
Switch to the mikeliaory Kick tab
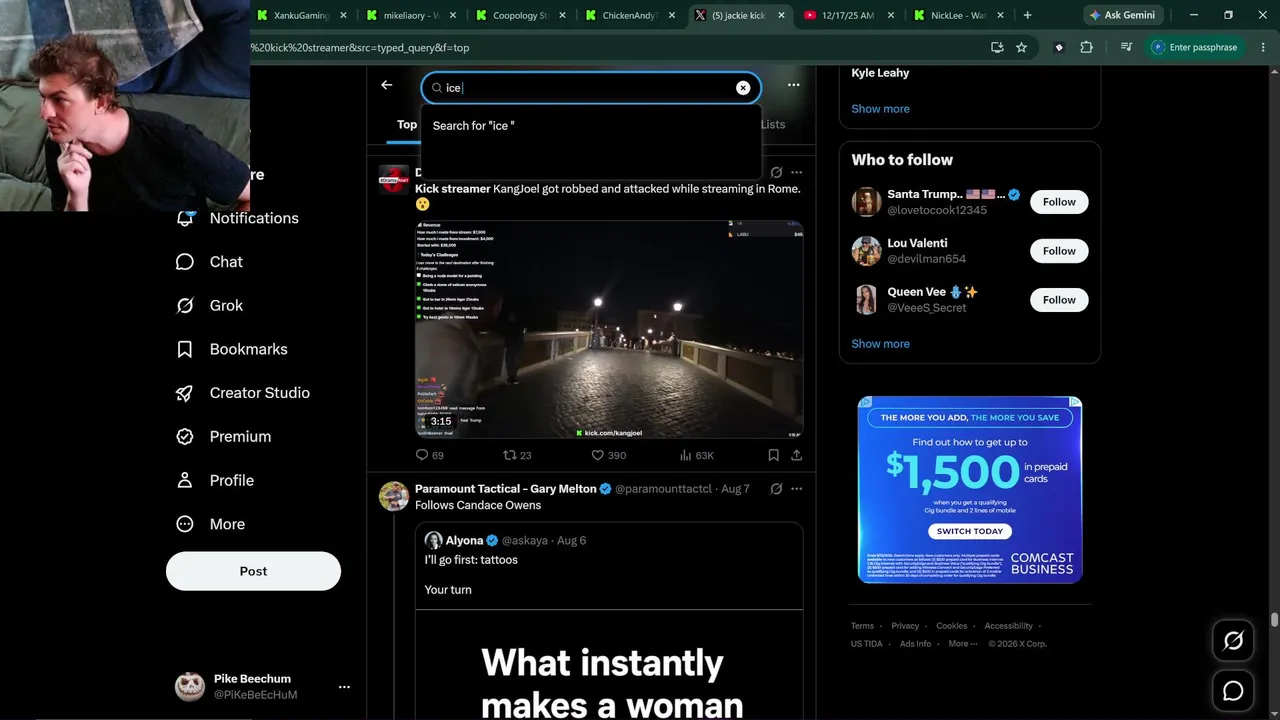pos(411,15)
